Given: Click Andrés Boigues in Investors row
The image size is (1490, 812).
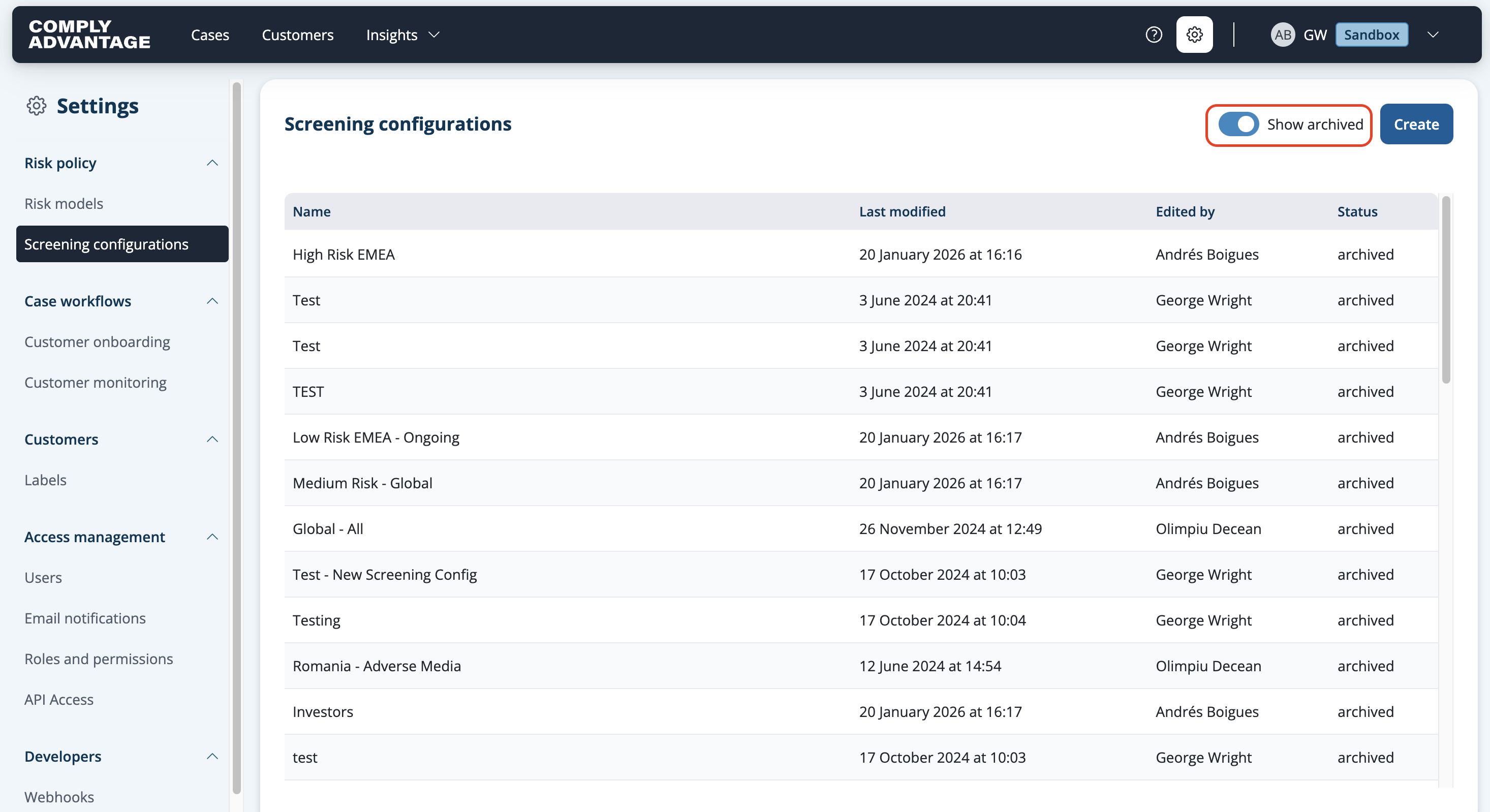Looking at the screenshot, I should tap(1207, 711).
